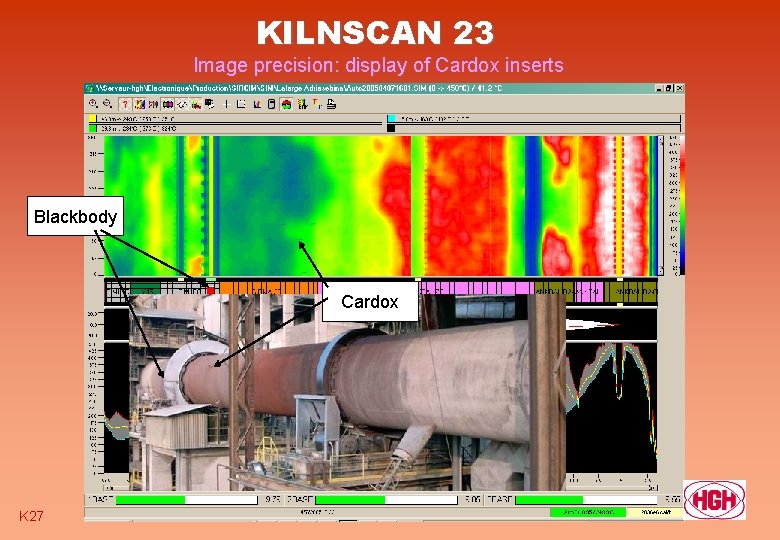The width and height of the screenshot is (780, 540).
Task: Click the blue cold band in the thermal image
Action: (533, 205)
